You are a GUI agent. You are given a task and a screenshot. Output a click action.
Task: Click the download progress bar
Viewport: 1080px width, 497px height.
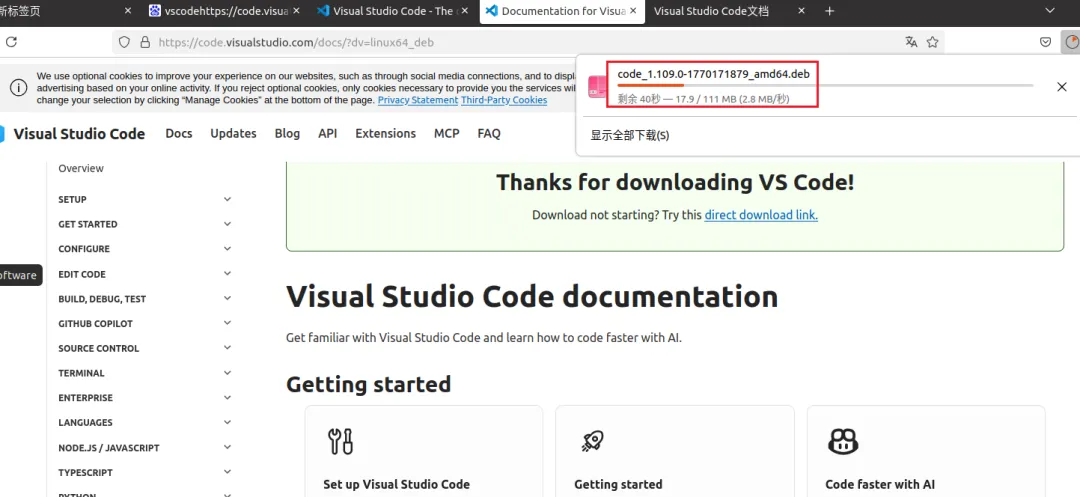pos(825,85)
